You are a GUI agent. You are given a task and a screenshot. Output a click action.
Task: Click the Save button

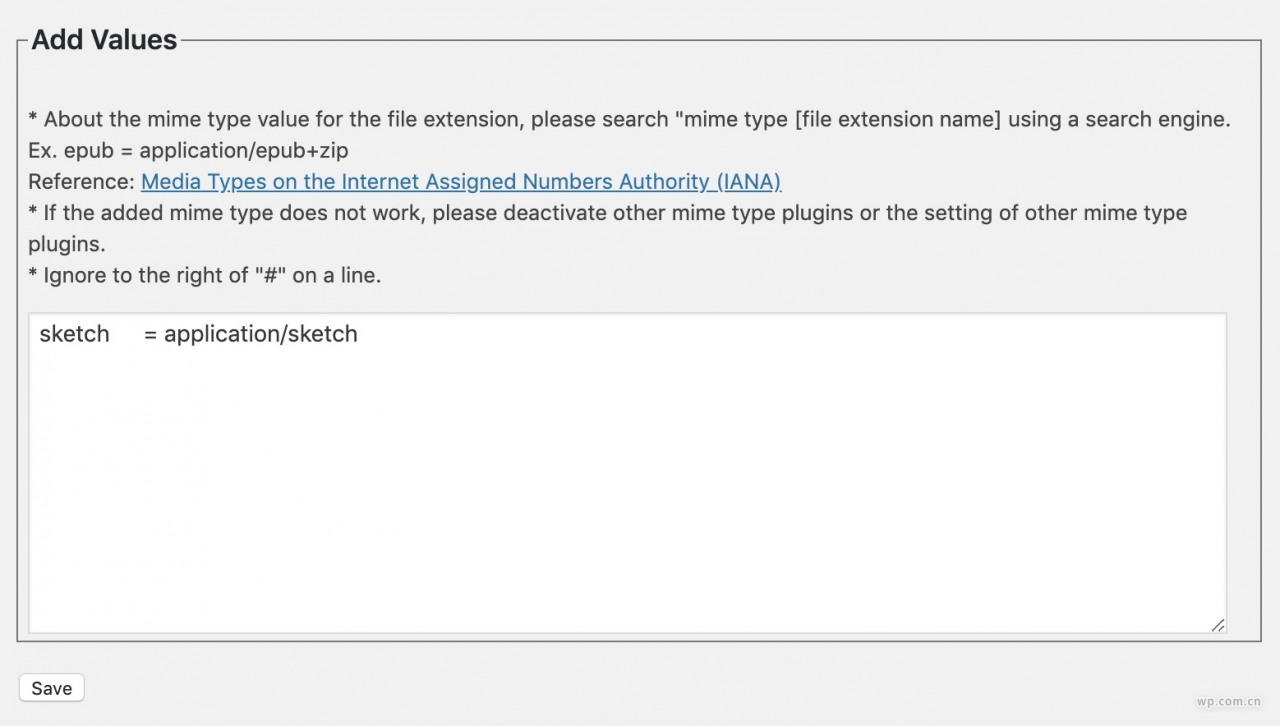tap(51, 688)
